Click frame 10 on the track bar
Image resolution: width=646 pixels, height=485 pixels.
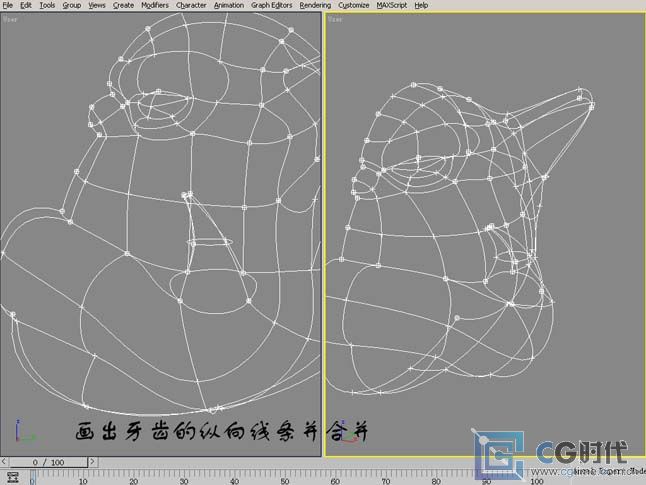coord(83,481)
